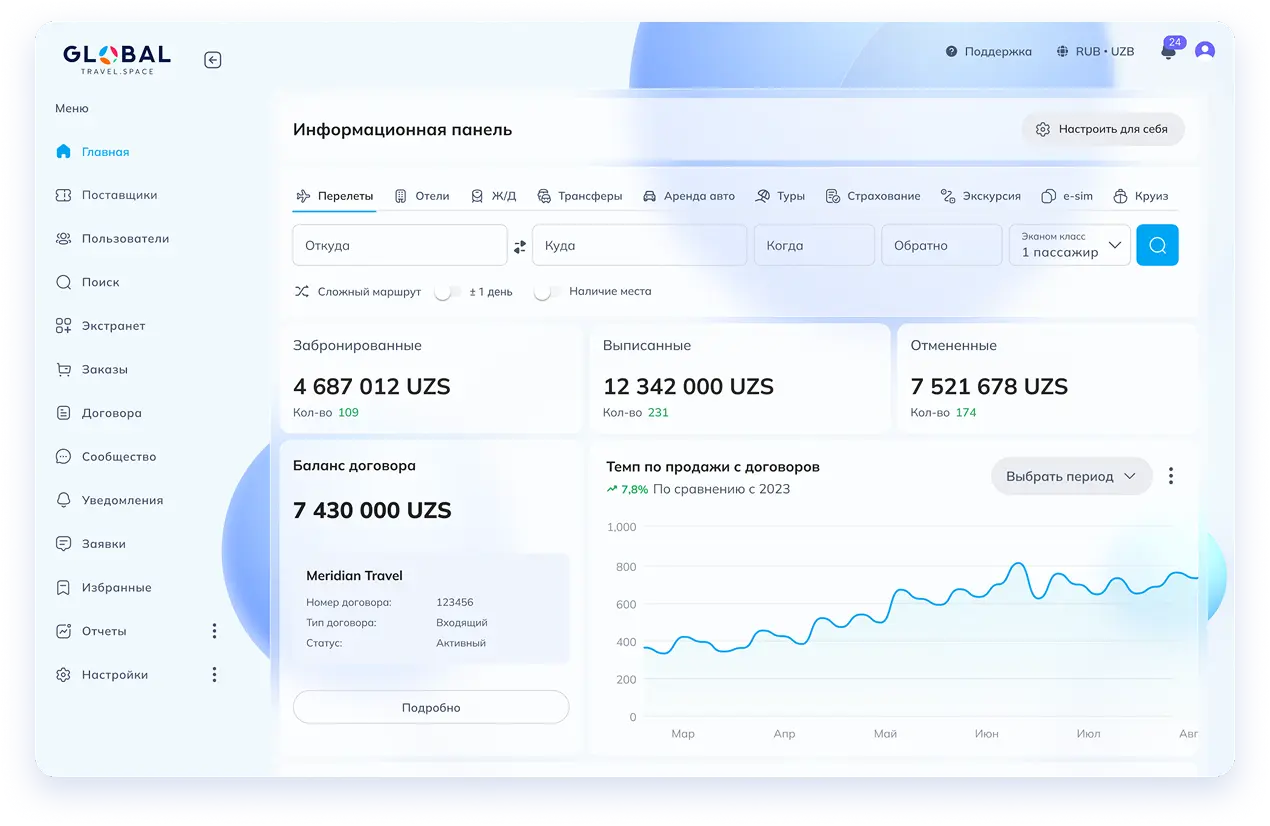1270x826 pixels.
Task: Click the sidebar collapse arrow icon
Action: pos(213,60)
